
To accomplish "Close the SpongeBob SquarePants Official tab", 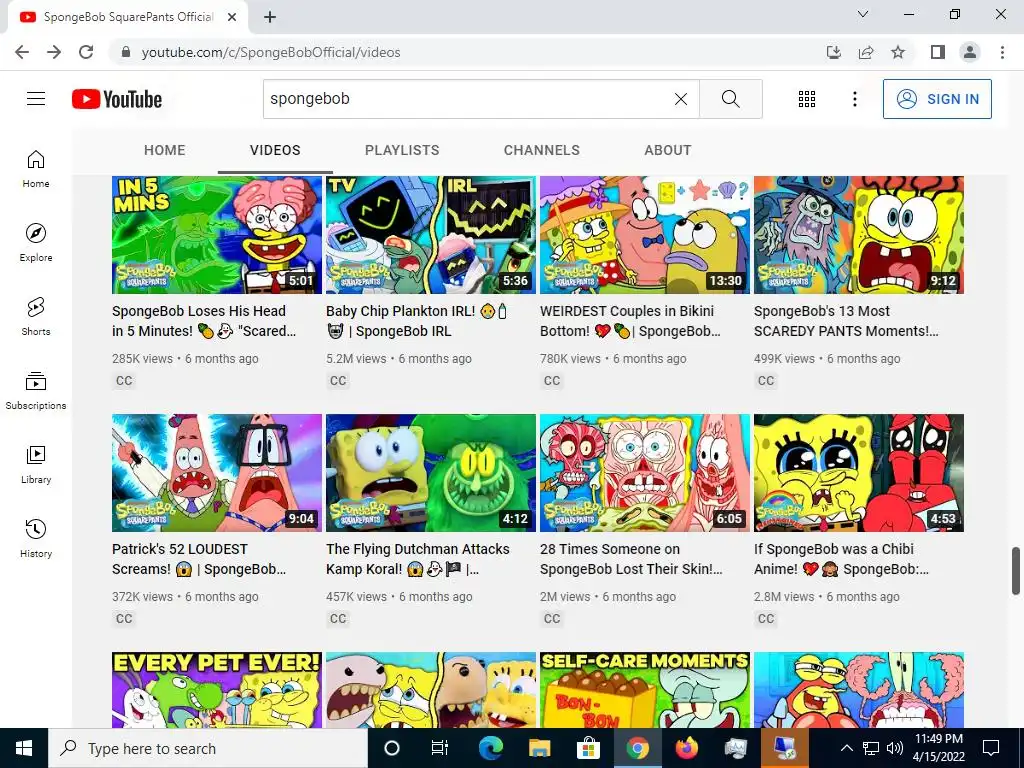I will [232, 17].
